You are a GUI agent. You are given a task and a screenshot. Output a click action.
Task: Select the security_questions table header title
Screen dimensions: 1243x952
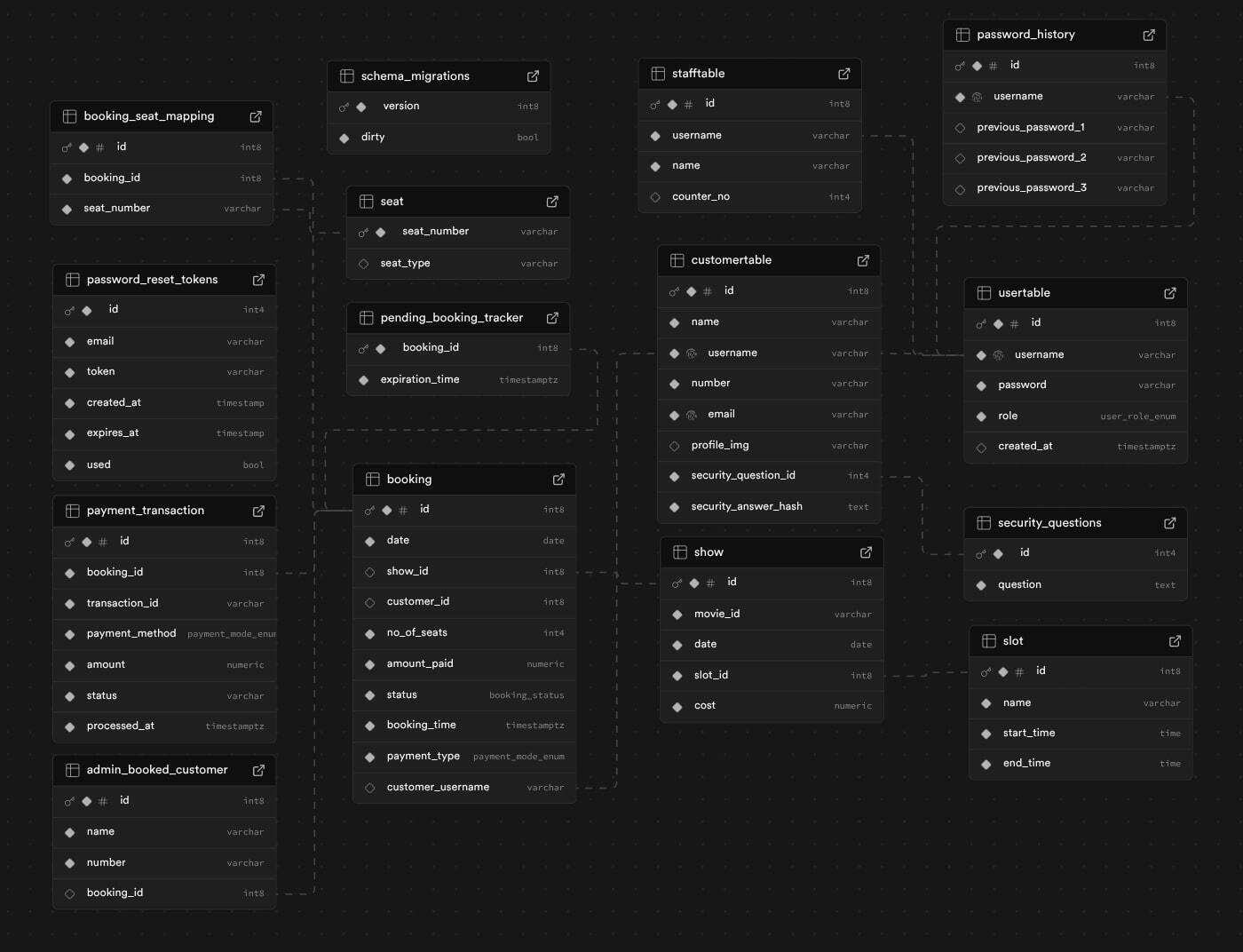(1049, 523)
